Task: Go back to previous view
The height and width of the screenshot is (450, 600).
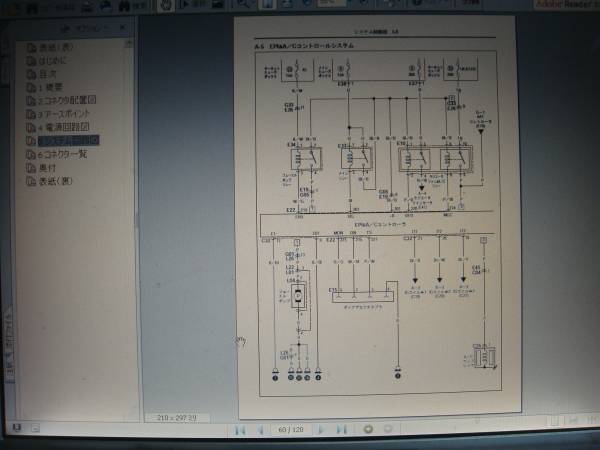Action: pos(368,429)
